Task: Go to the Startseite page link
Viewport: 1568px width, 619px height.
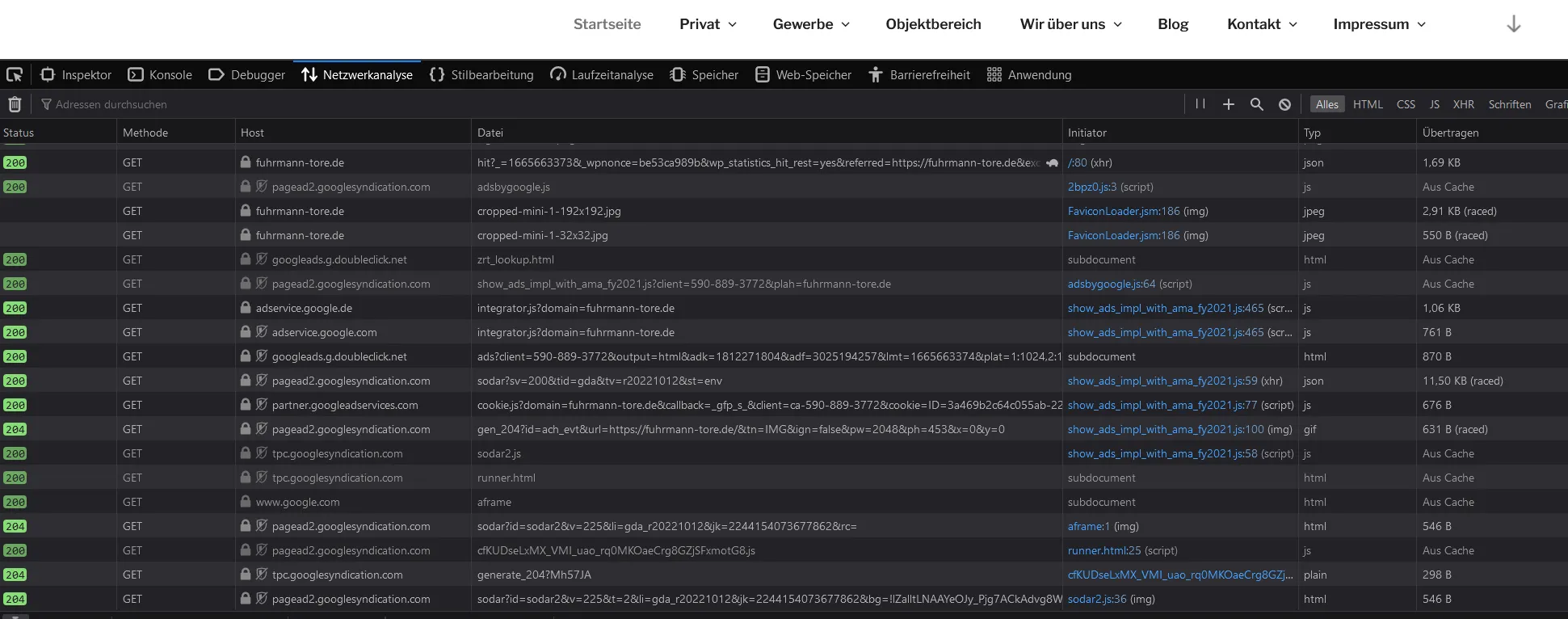Action: point(607,24)
